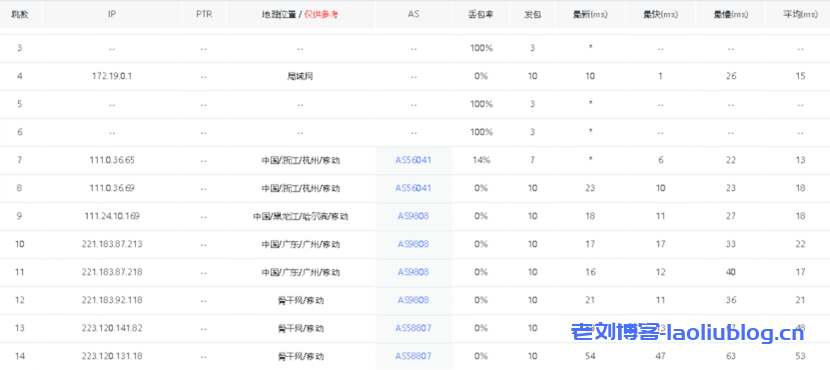Click average value 53 in the last row

coord(800,356)
